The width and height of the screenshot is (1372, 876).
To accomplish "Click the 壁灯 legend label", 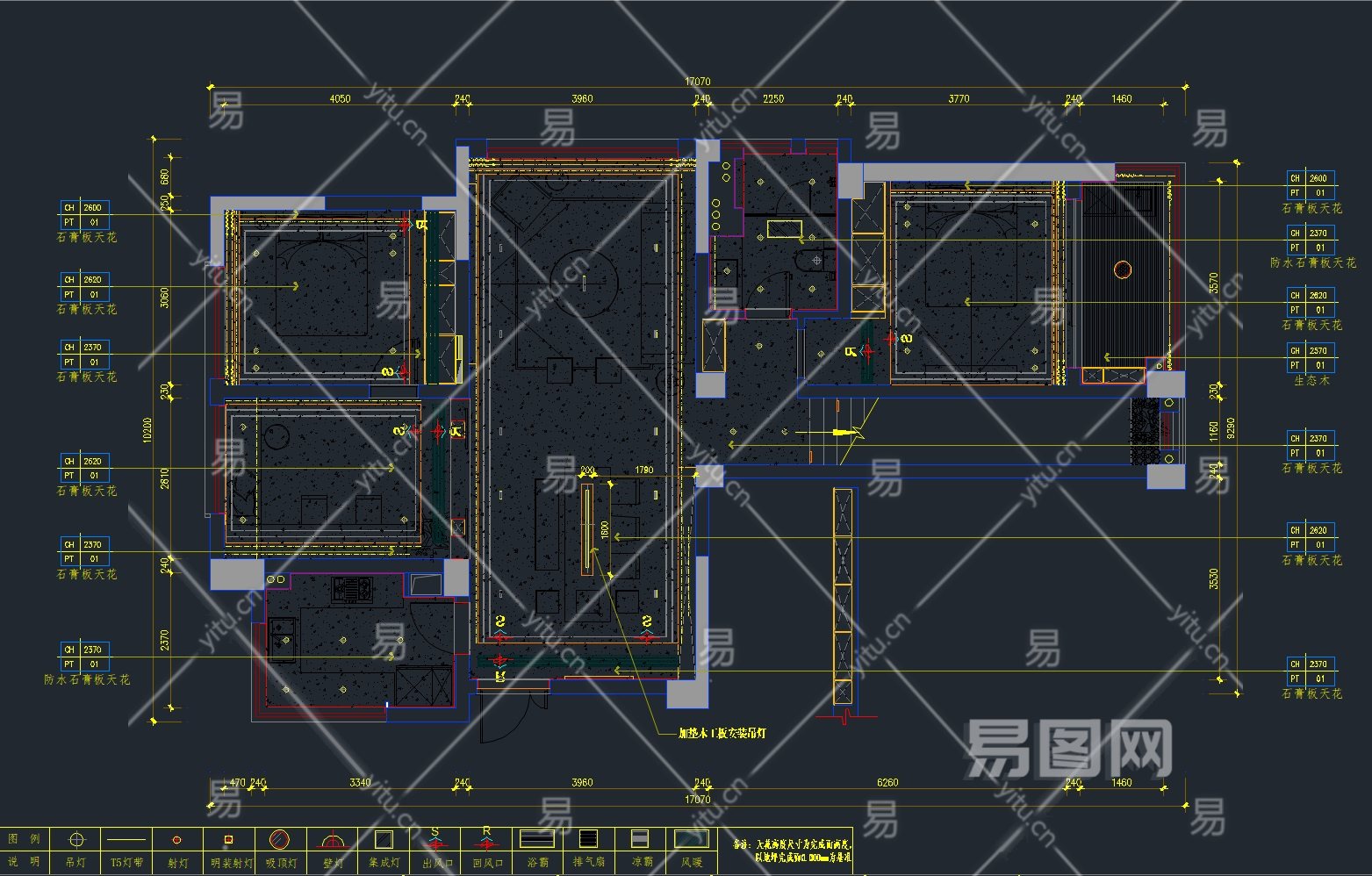I will point(333,863).
